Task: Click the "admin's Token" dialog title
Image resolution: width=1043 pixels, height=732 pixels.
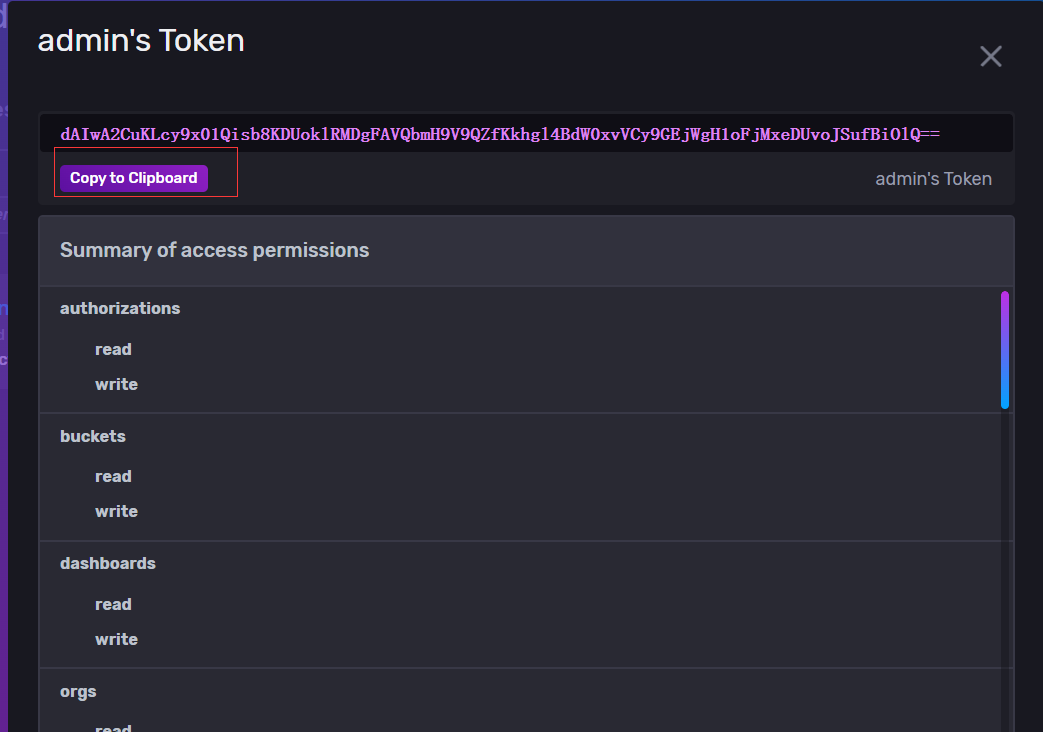Action: [141, 41]
